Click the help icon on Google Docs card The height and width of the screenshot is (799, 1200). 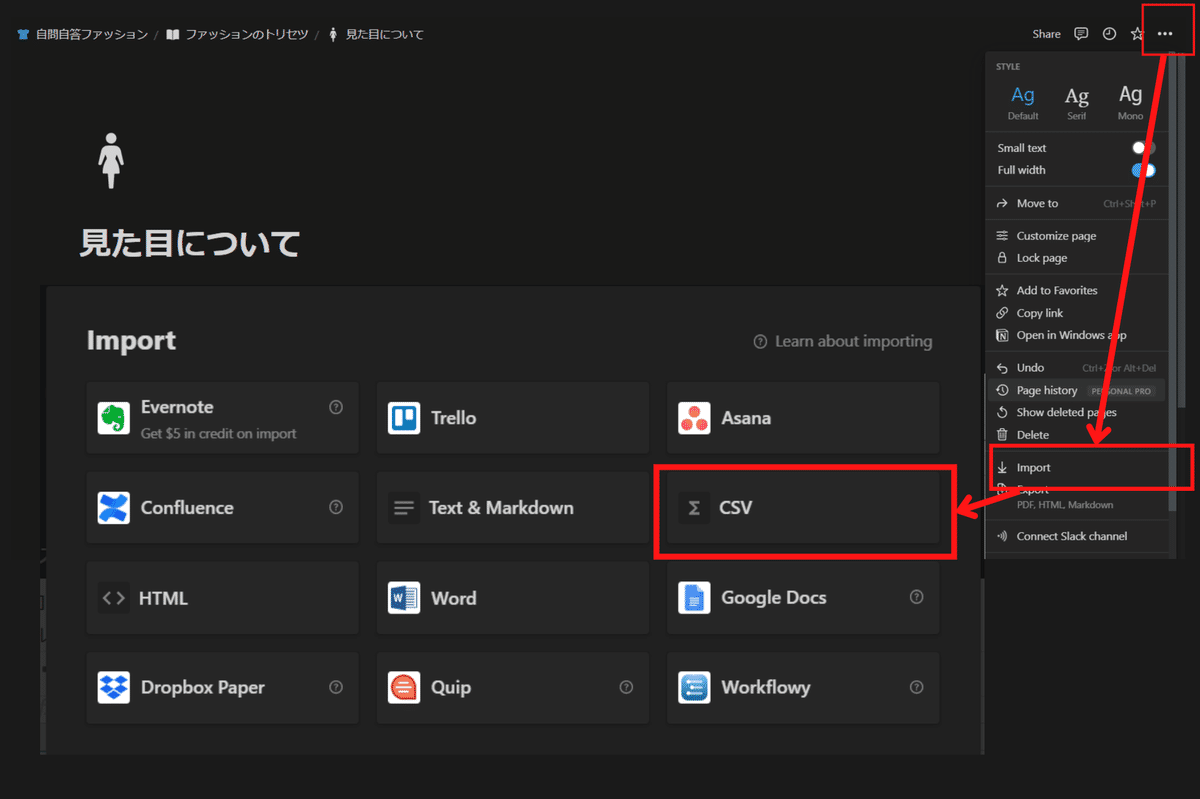(x=916, y=597)
